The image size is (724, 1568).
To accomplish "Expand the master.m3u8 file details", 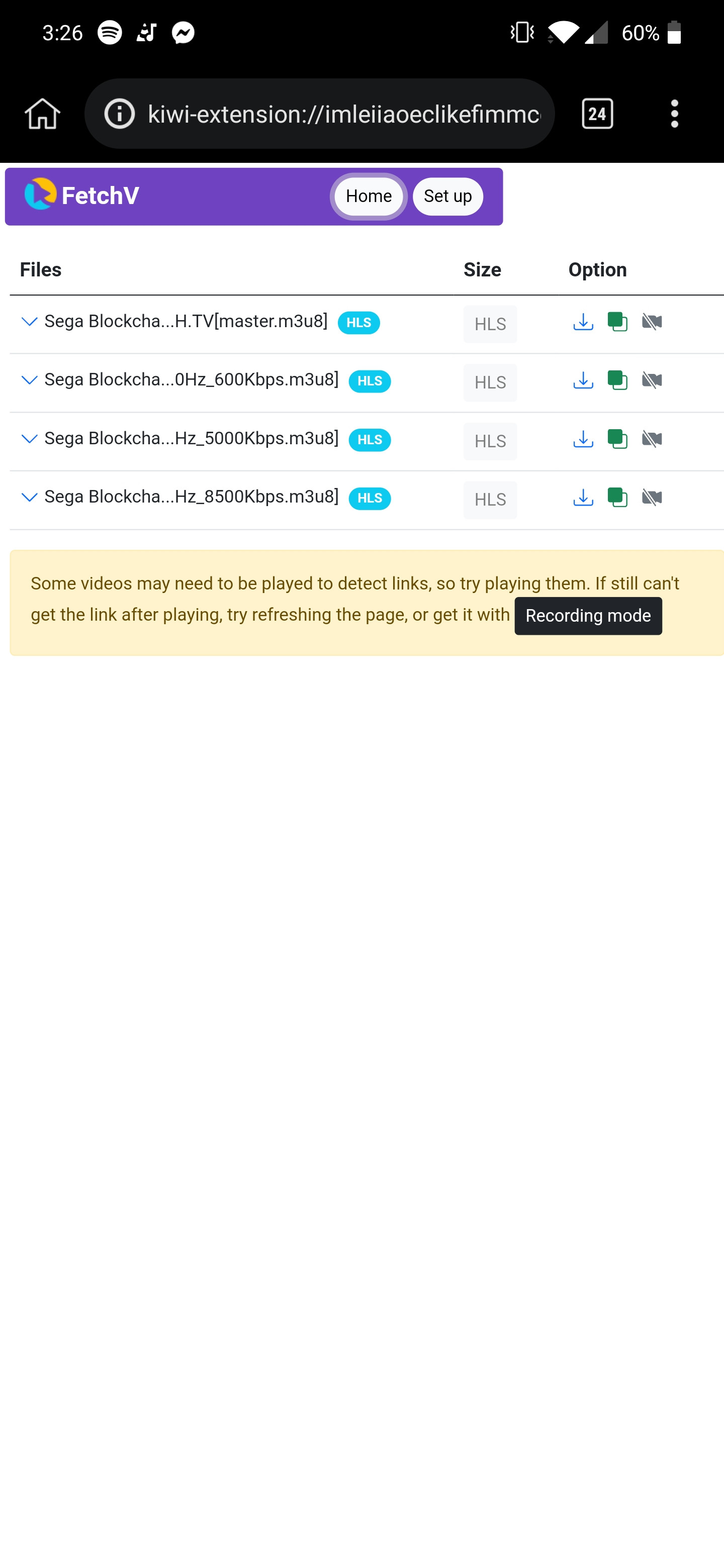I will click(29, 322).
